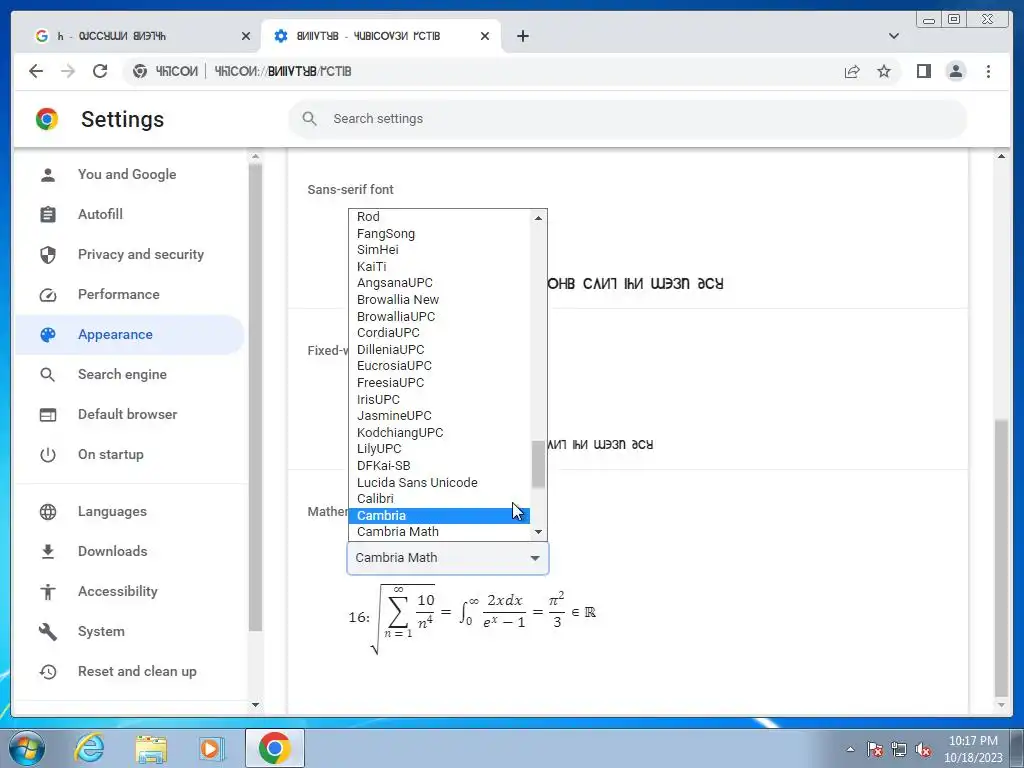Screen dimensions: 1024x768
Task: Reload the page with the refresh icon
Action: [99, 71]
